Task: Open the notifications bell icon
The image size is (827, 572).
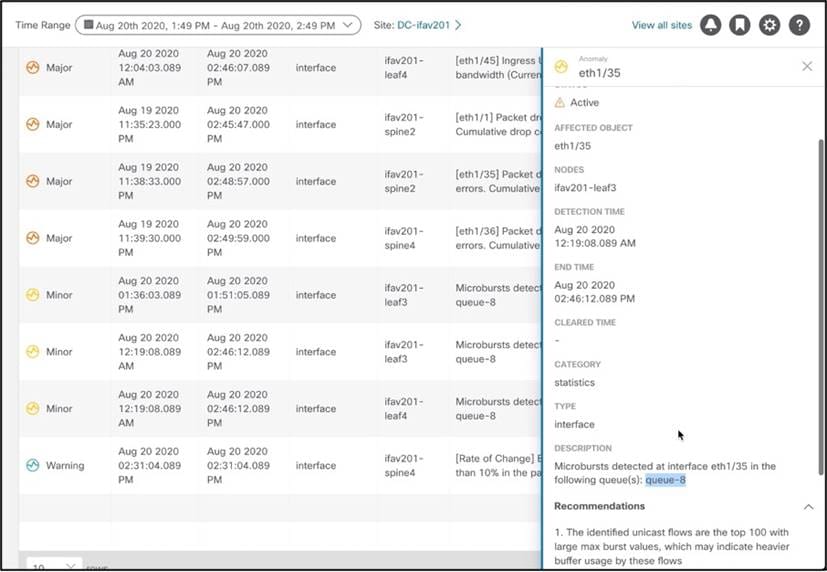Action: 710,25
